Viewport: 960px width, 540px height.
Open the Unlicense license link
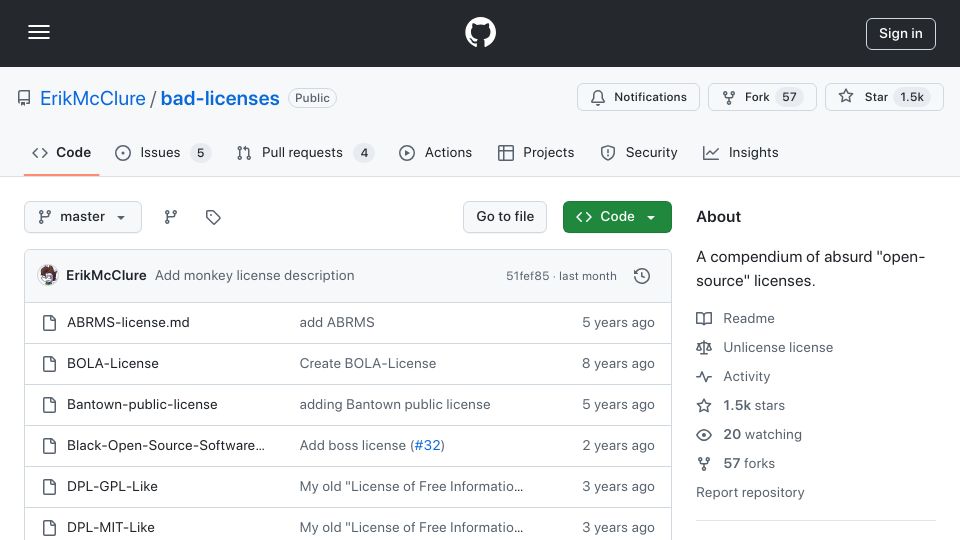(x=778, y=348)
